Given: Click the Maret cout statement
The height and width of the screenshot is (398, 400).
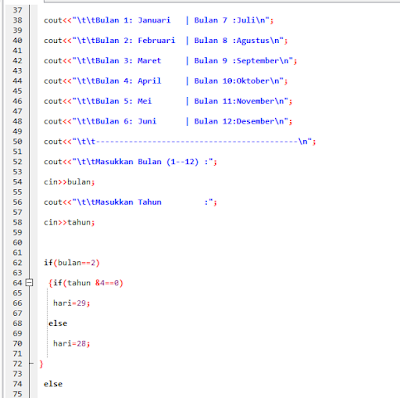Looking at the screenshot, I should tap(170, 61).
